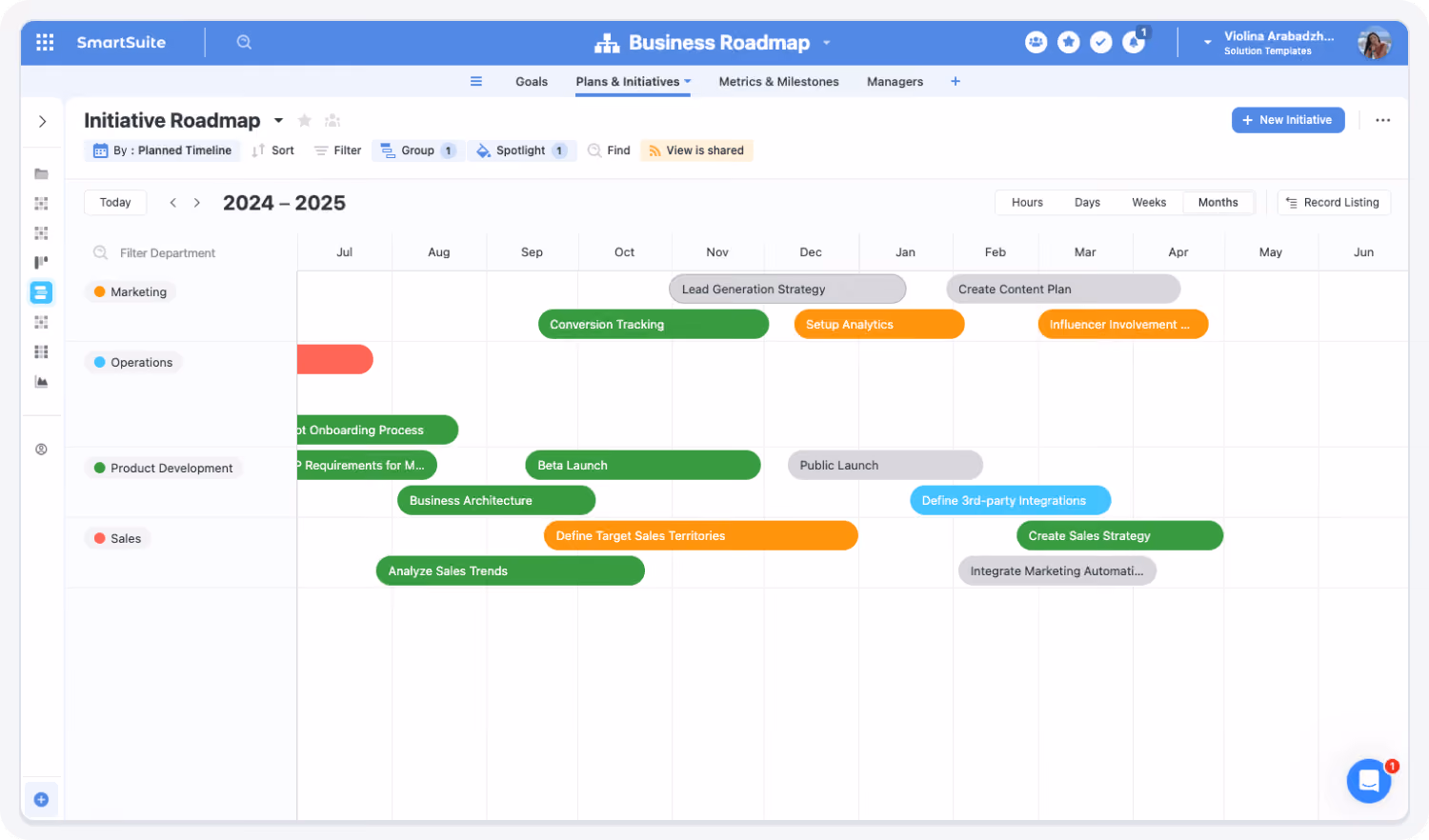Open the kanban view icon in sidebar
Image resolution: width=1429 pixels, height=840 pixels.
tap(41, 262)
